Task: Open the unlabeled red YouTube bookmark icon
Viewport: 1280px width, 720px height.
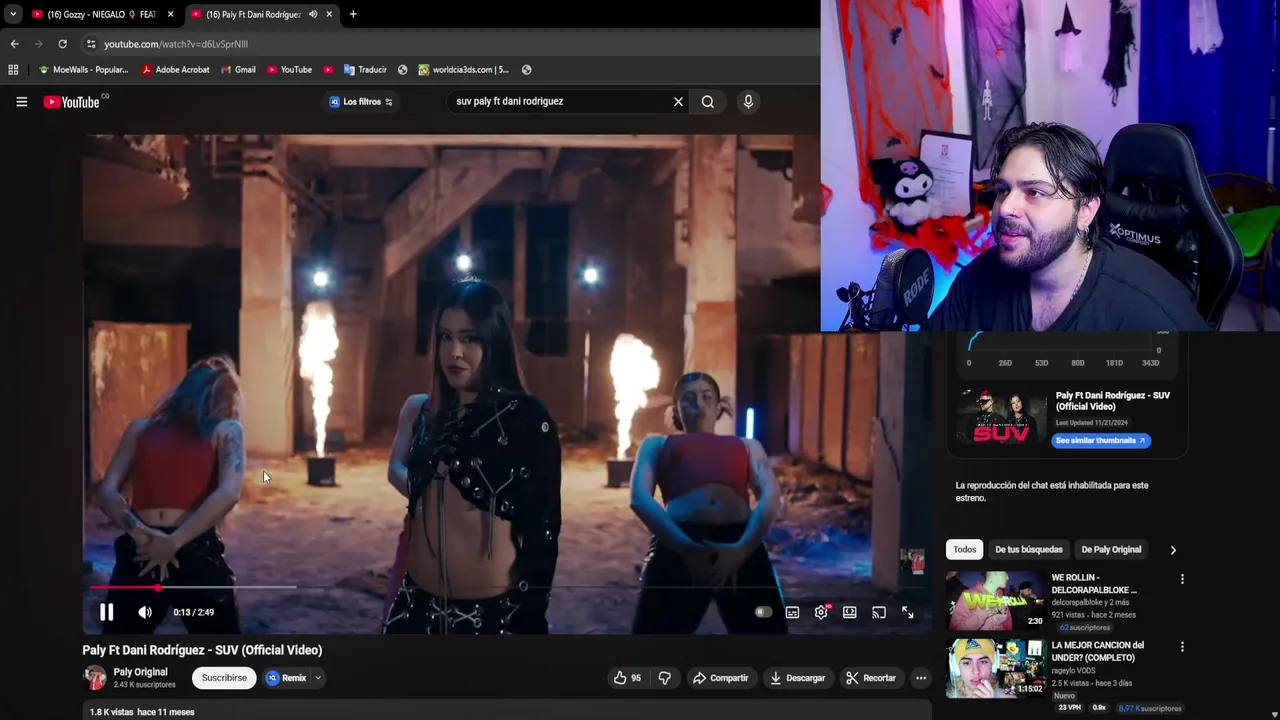Action: tap(328, 70)
